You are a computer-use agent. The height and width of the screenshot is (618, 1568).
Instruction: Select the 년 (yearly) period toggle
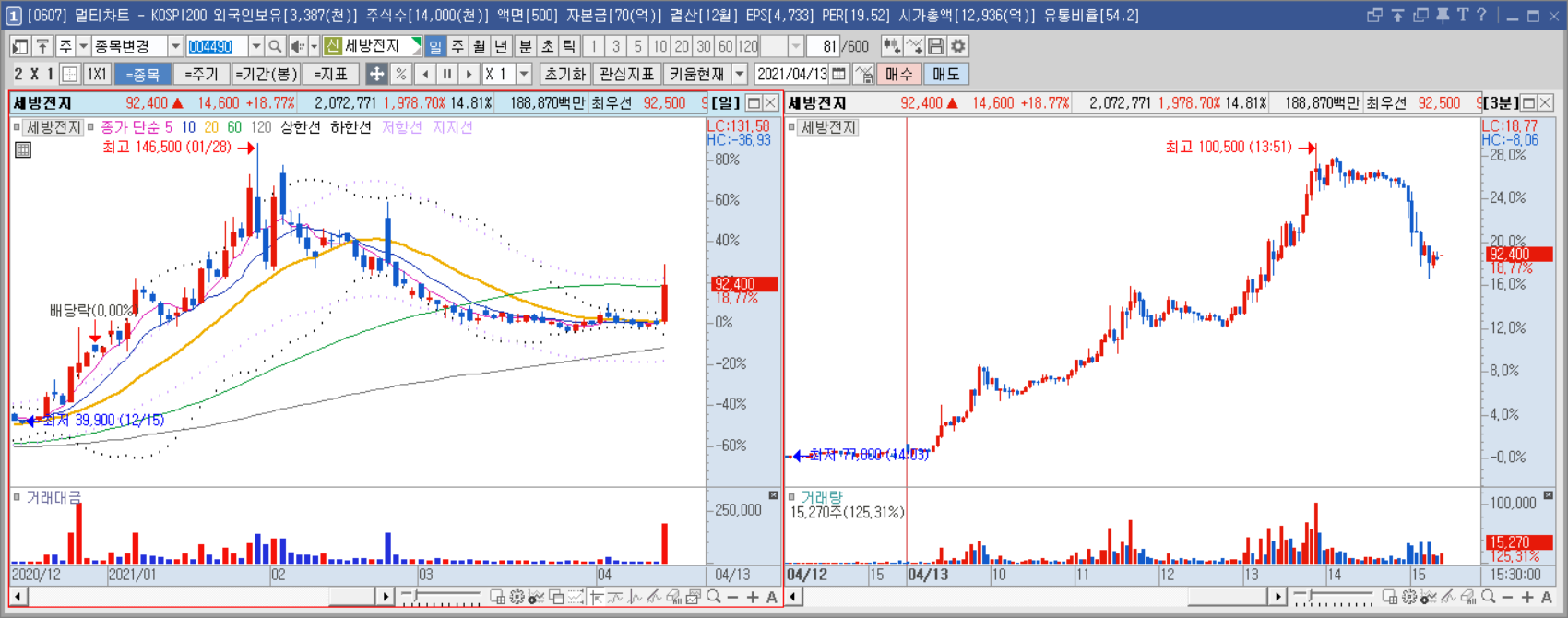(x=501, y=46)
